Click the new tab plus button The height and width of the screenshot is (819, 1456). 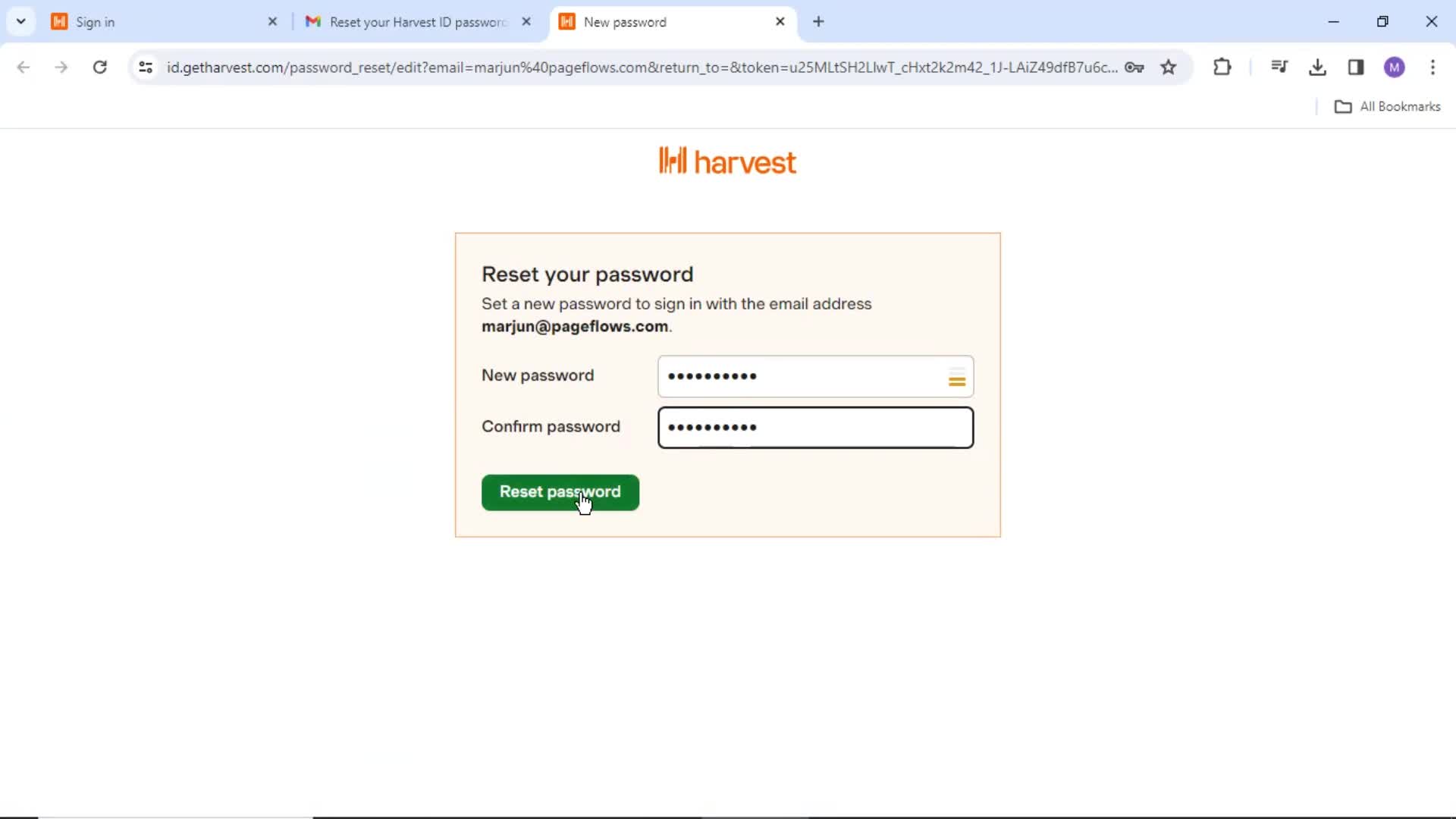coord(818,22)
